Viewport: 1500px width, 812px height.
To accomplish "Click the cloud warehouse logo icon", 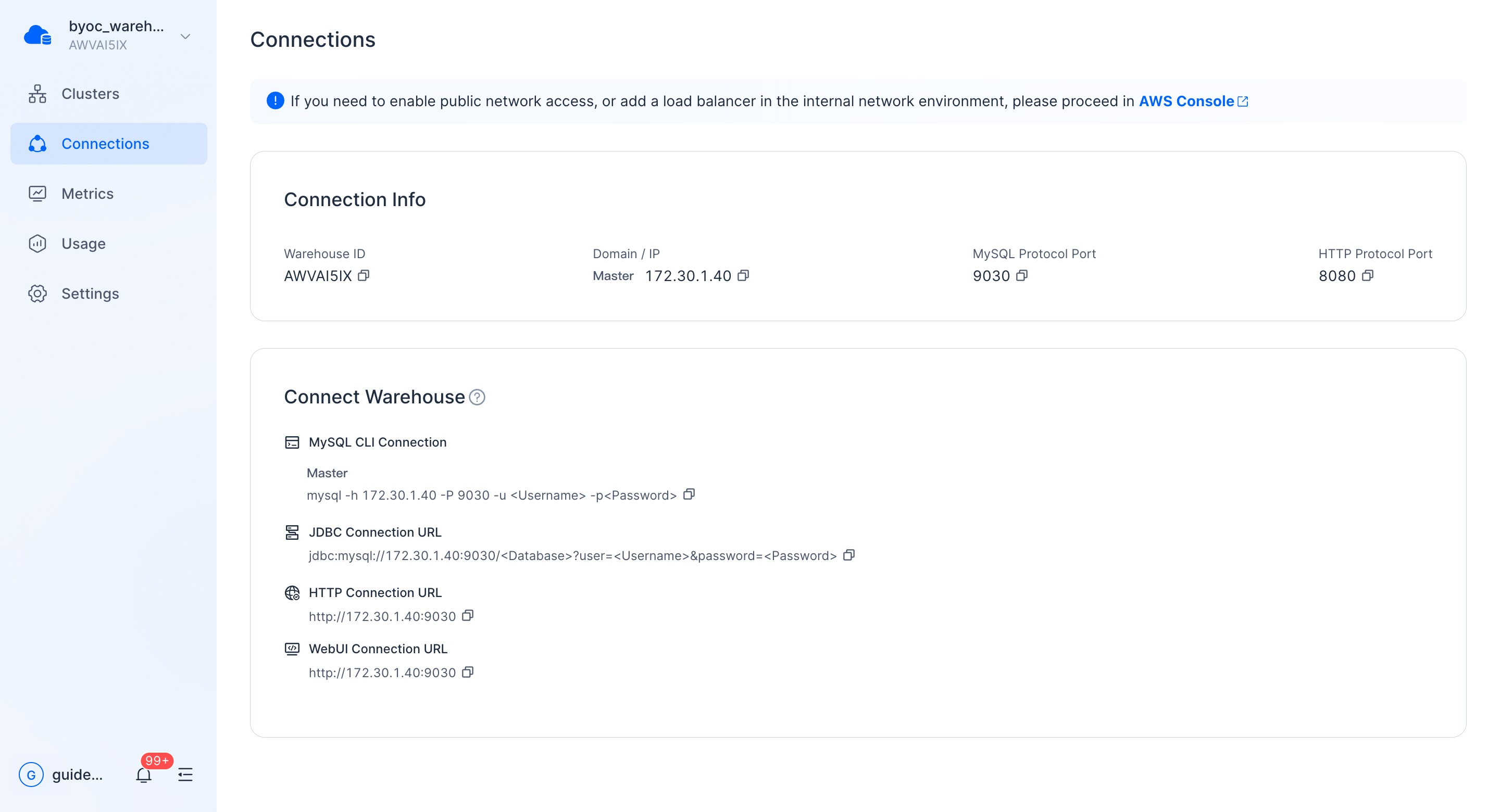I will click(37, 35).
